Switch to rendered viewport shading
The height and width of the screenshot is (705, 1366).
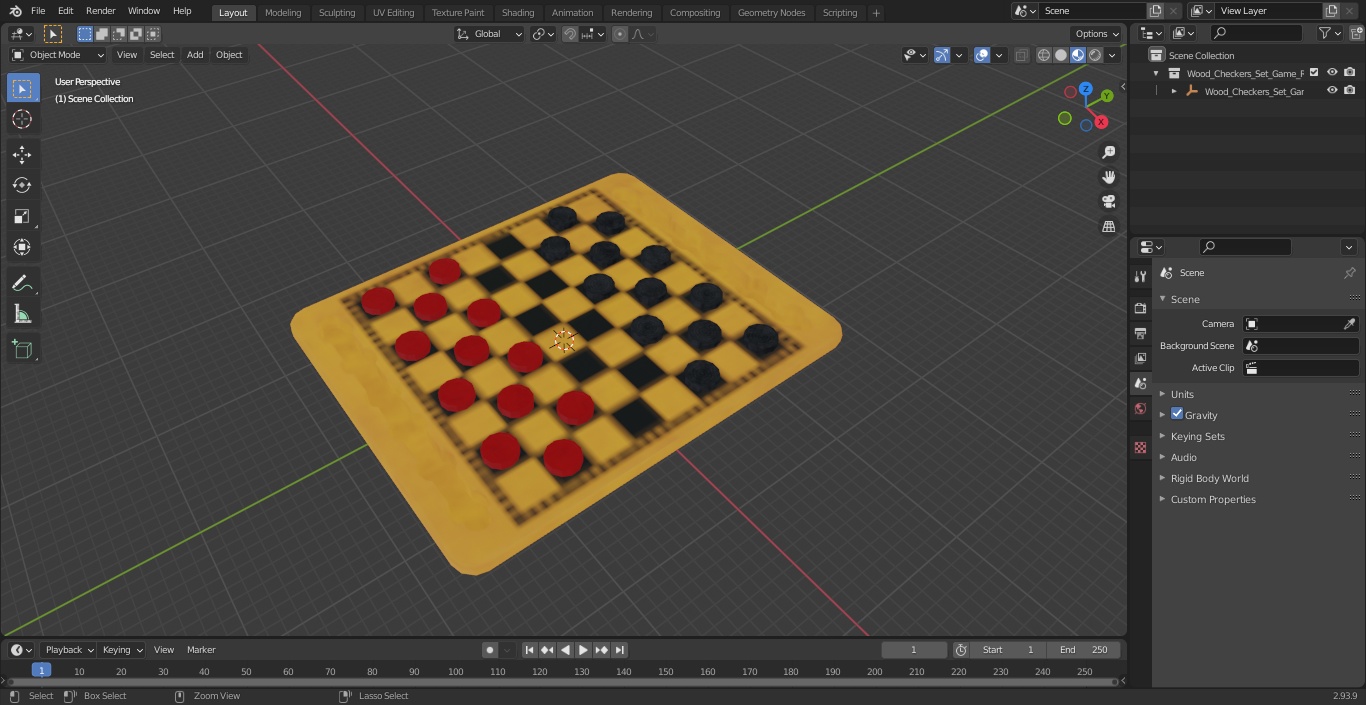(1095, 55)
